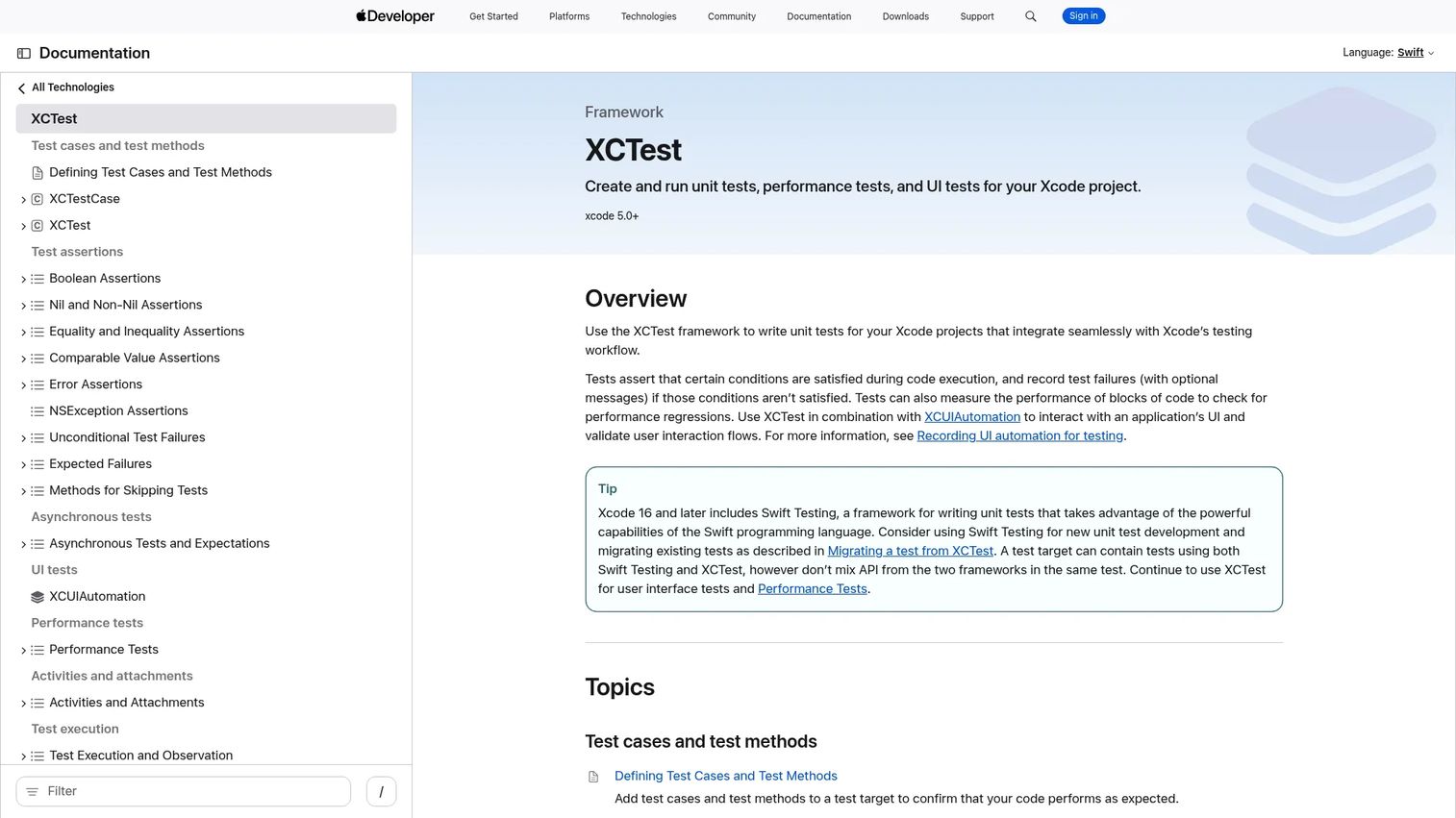The image size is (1456, 818).
Task: Expand Asynchronous Tests and Expectations
Action: (x=23, y=544)
